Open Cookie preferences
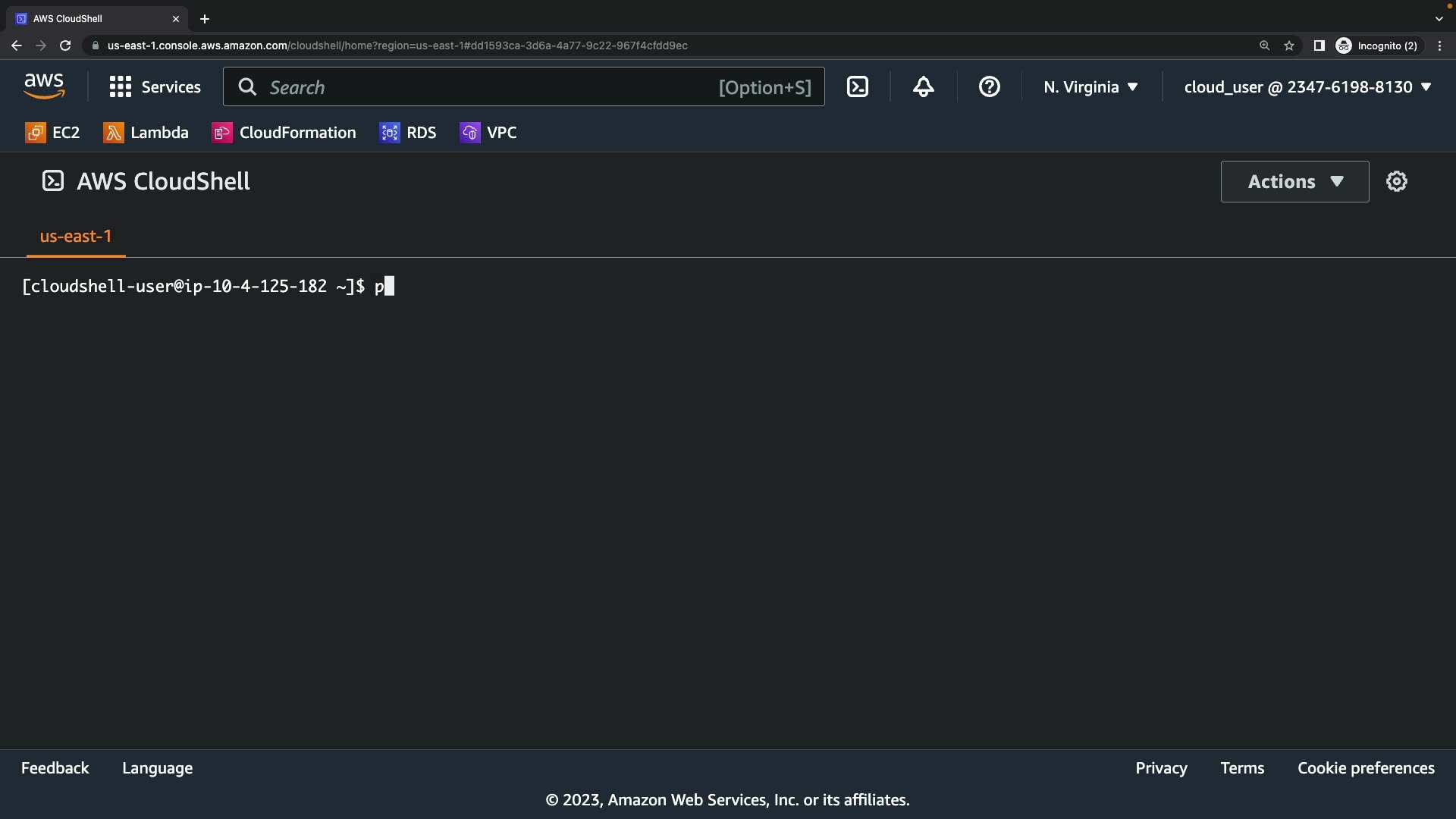Screen dimensions: 1456x819 pos(1366,768)
